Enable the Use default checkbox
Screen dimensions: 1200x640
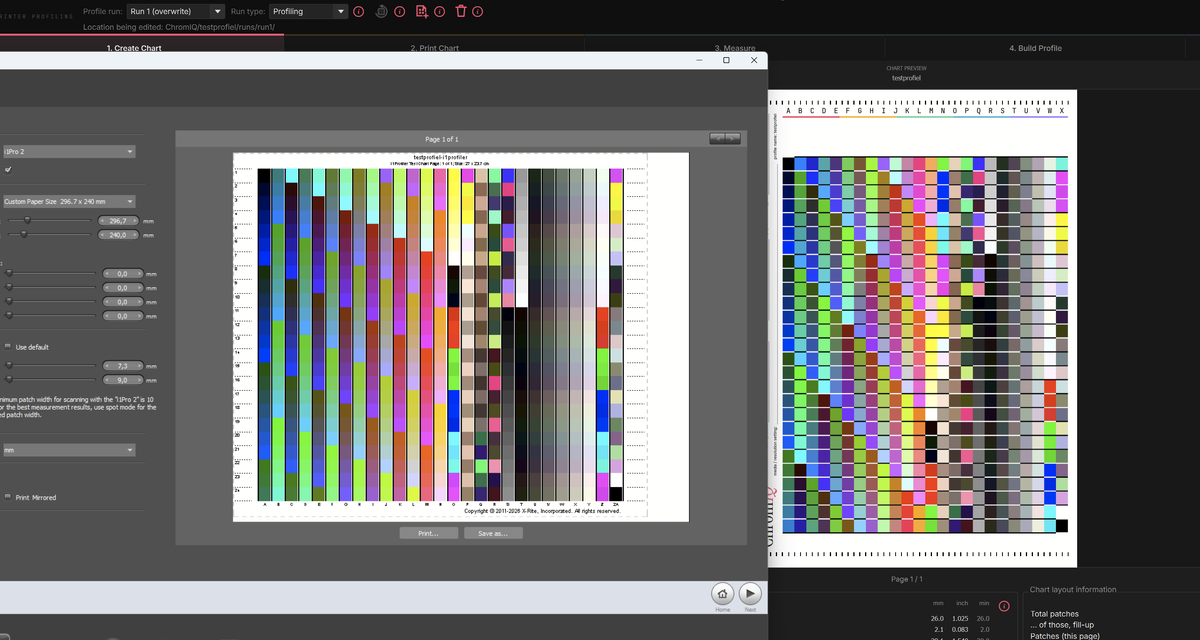[8, 346]
